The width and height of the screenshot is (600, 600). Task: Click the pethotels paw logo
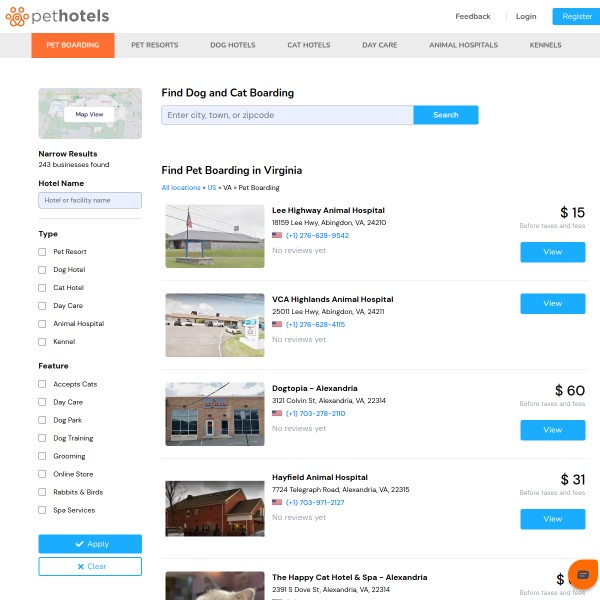tap(17, 16)
